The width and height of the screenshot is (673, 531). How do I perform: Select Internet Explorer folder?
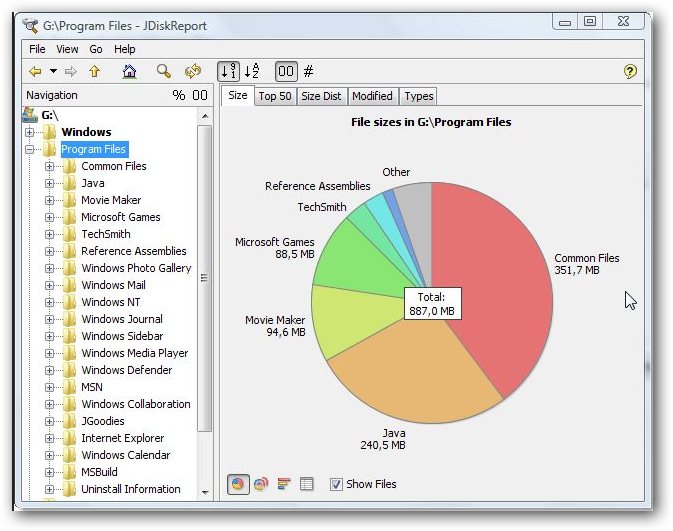(123, 438)
